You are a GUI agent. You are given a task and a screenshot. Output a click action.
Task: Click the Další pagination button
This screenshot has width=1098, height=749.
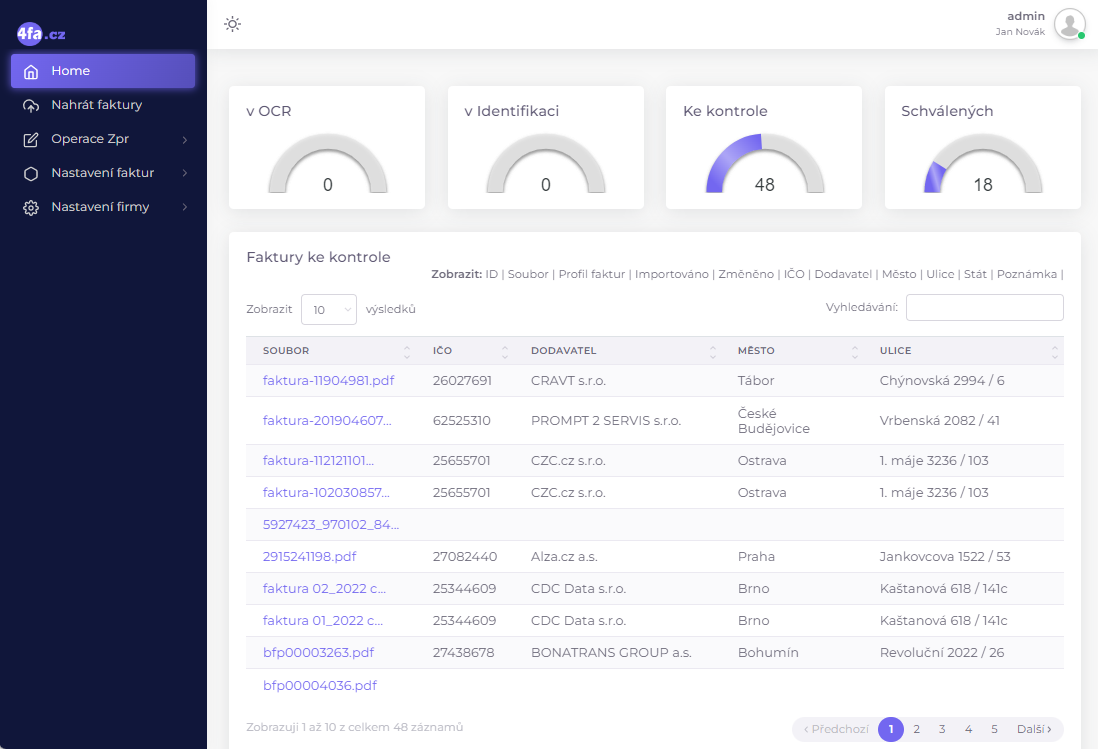click(1036, 729)
